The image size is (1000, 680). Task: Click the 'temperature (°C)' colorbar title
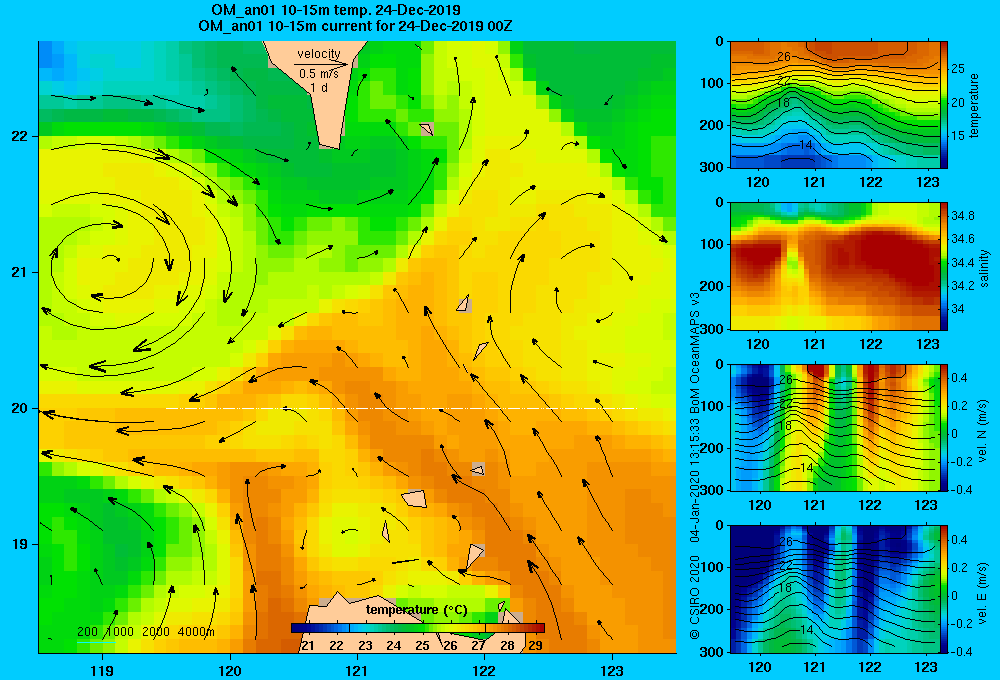[x=416, y=610]
